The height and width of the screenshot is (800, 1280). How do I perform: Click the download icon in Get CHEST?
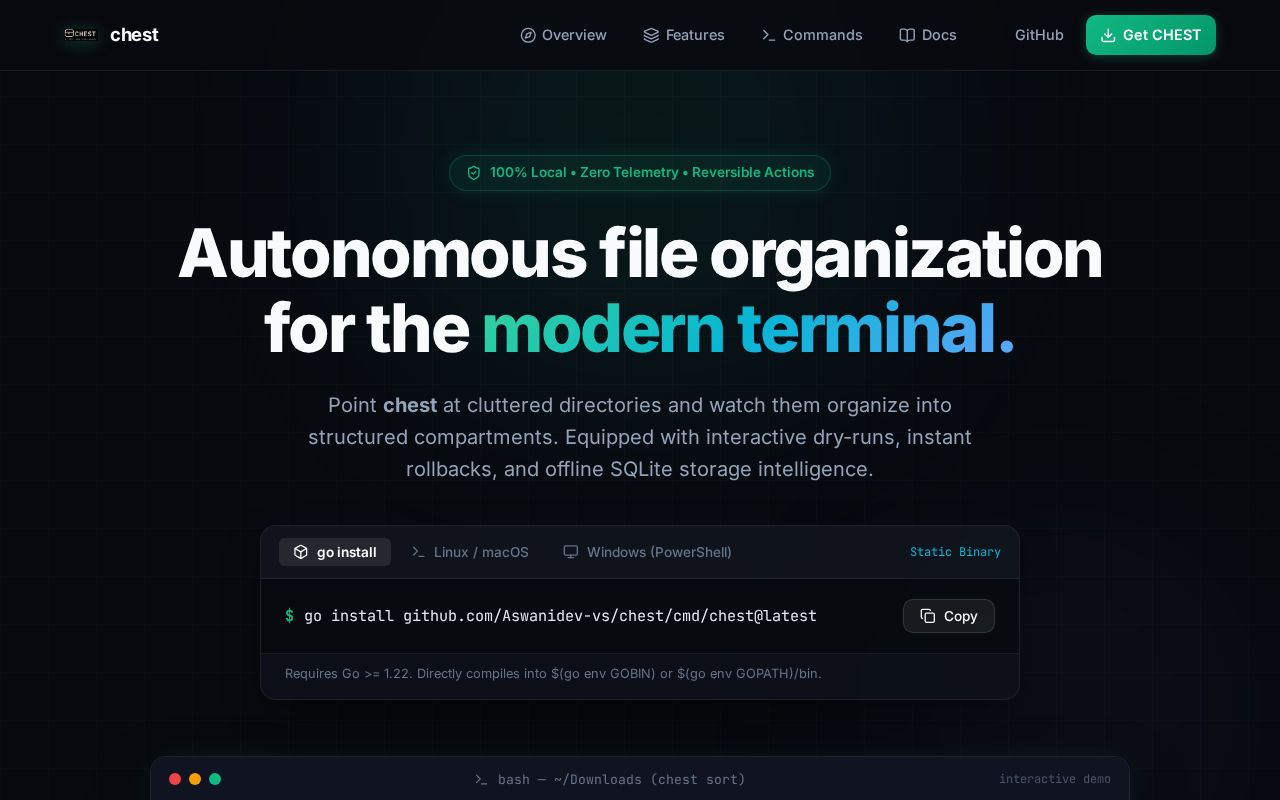tap(1108, 35)
